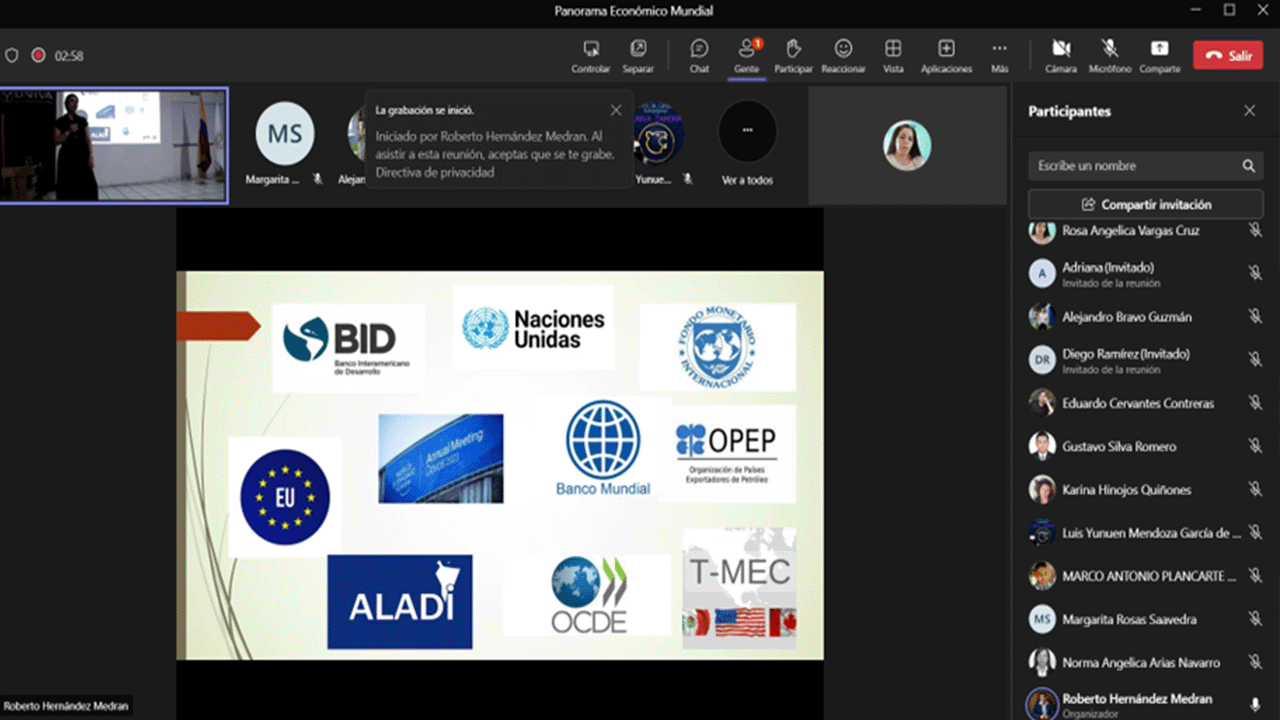Screen dimensions: 1280x720
Task: Click Diego Ramírez (Invitado) mic icon
Action: click(x=1255, y=360)
